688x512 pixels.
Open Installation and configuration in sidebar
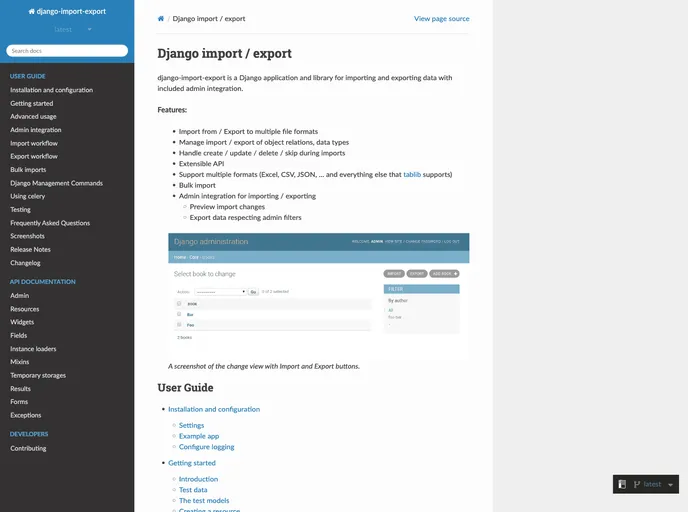tap(51, 90)
